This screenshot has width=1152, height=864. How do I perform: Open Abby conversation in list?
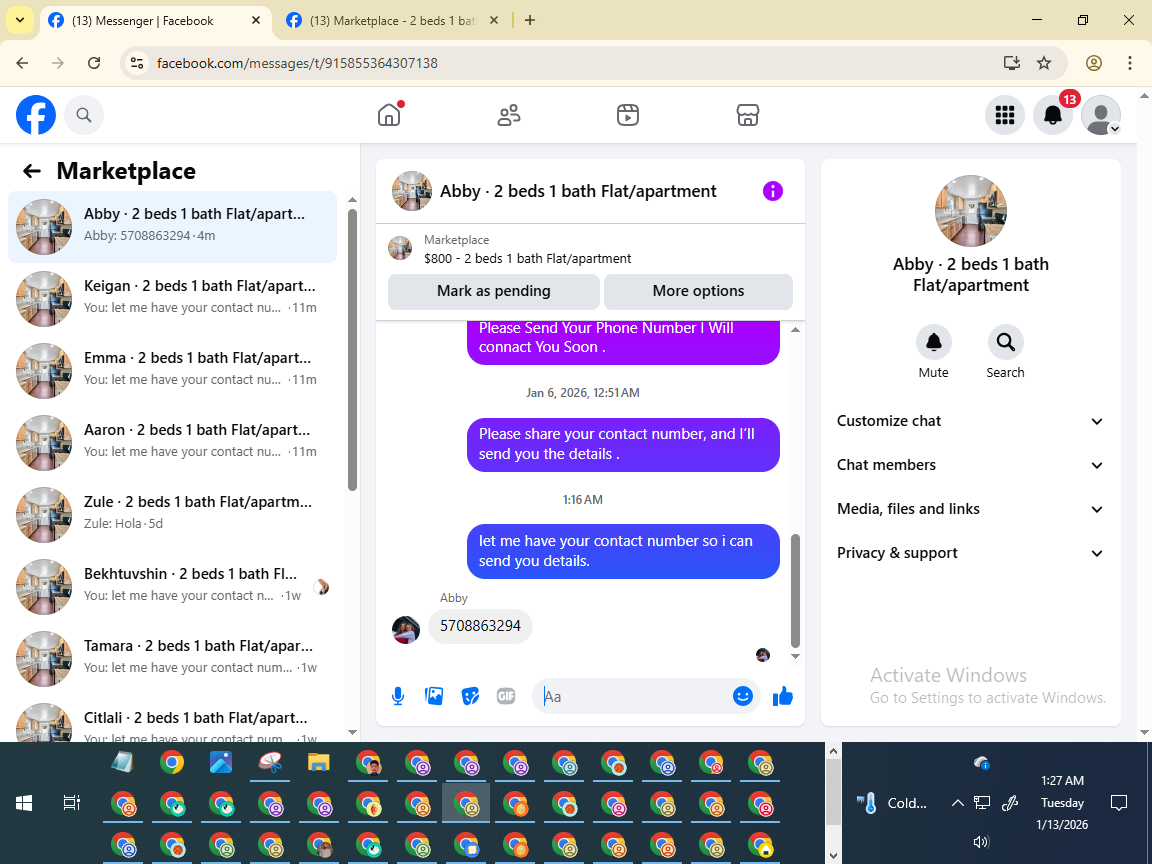pyautogui.click(x=173, y=227)
